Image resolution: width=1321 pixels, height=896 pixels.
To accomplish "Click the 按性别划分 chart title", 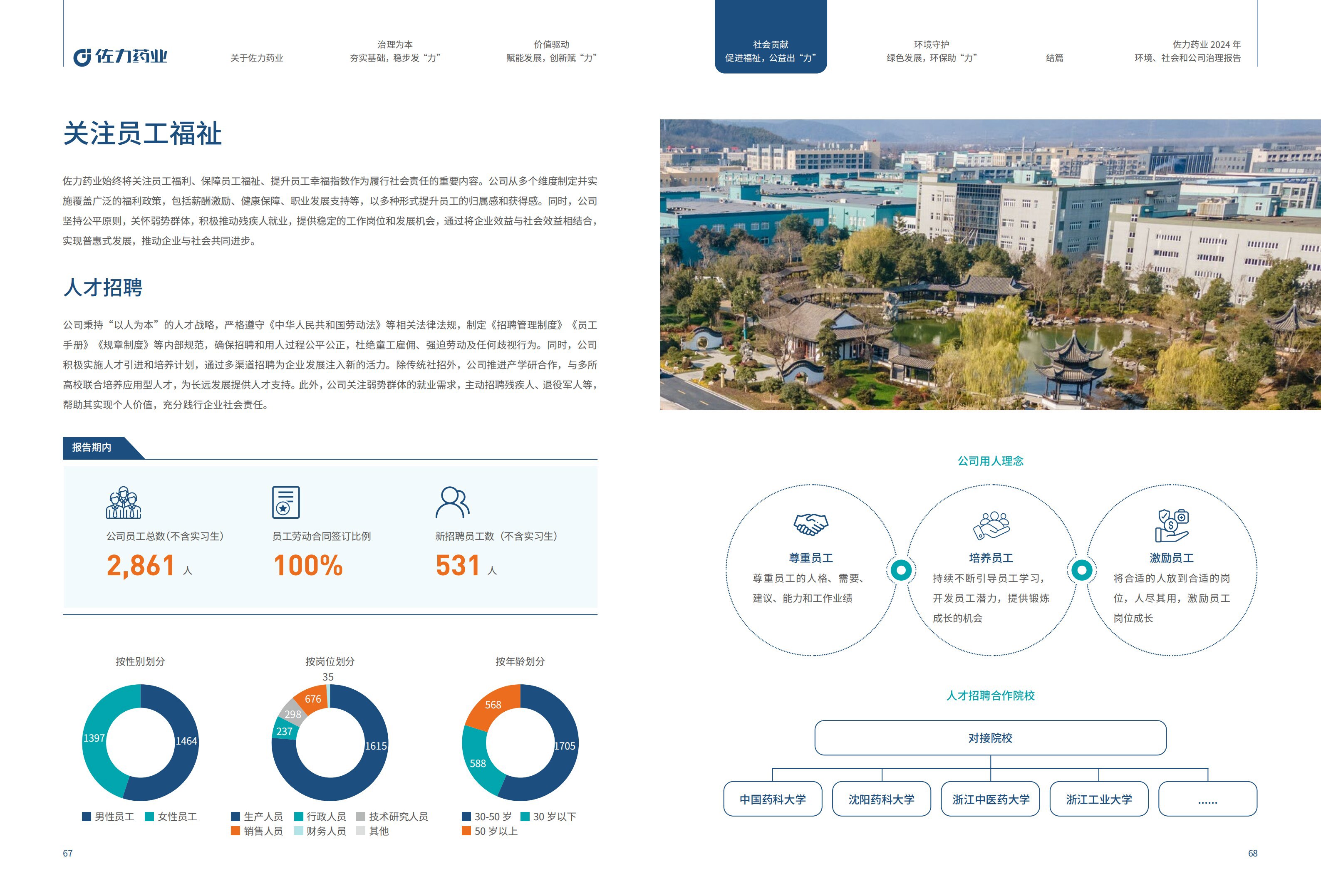I will tap(140, 661).
